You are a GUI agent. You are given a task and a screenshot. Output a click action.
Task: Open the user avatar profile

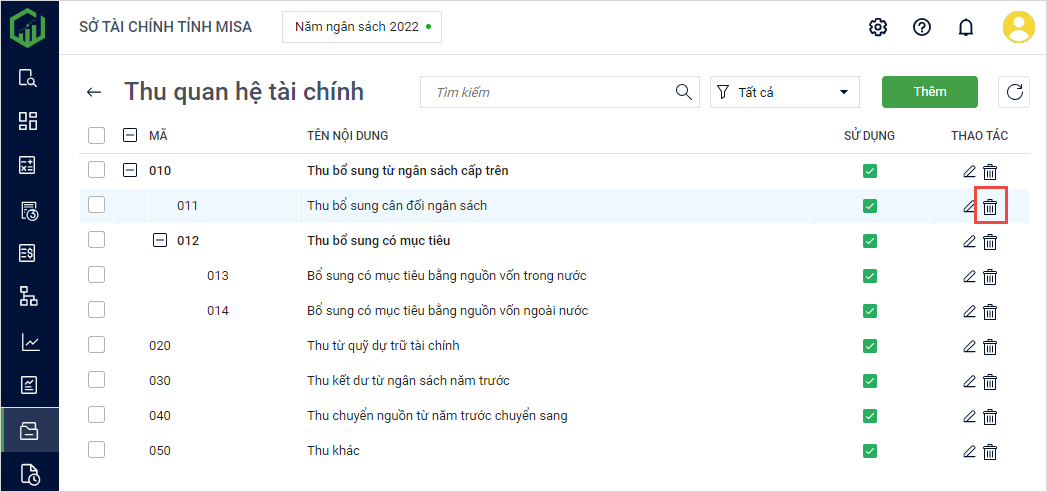point(1018,27)
